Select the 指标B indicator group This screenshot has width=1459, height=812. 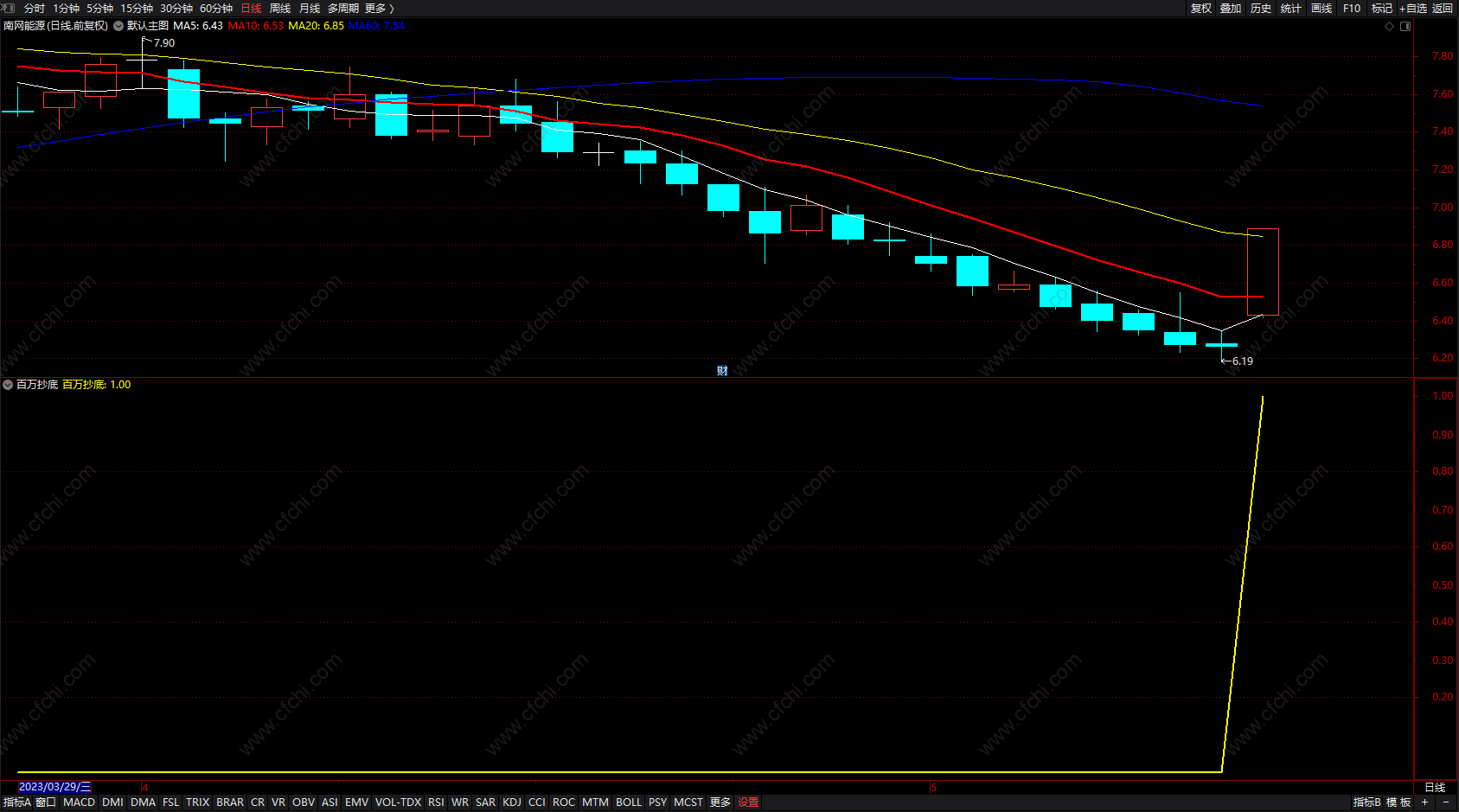1367,802
